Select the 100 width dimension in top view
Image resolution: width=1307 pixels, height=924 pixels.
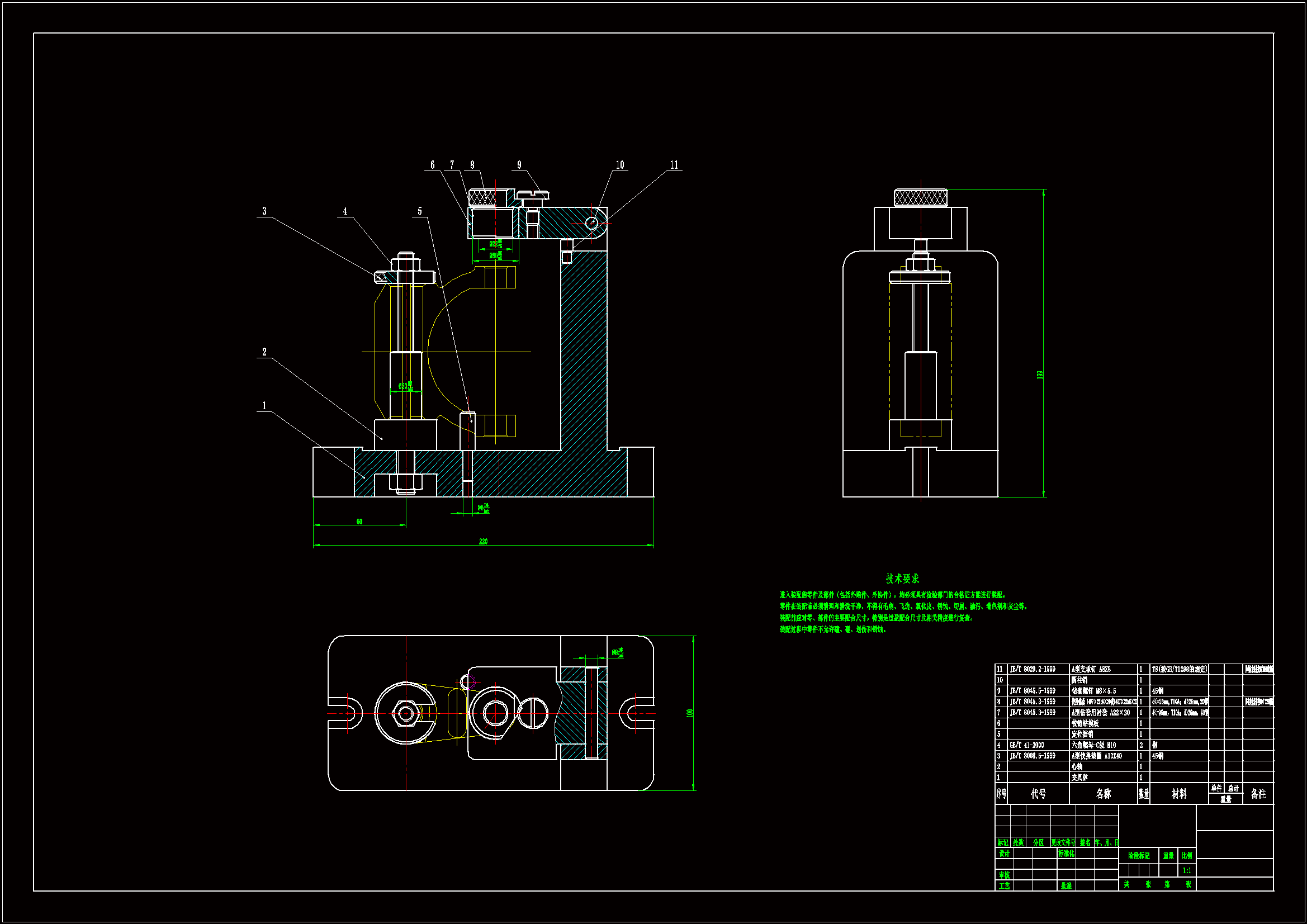pos(689,713)
